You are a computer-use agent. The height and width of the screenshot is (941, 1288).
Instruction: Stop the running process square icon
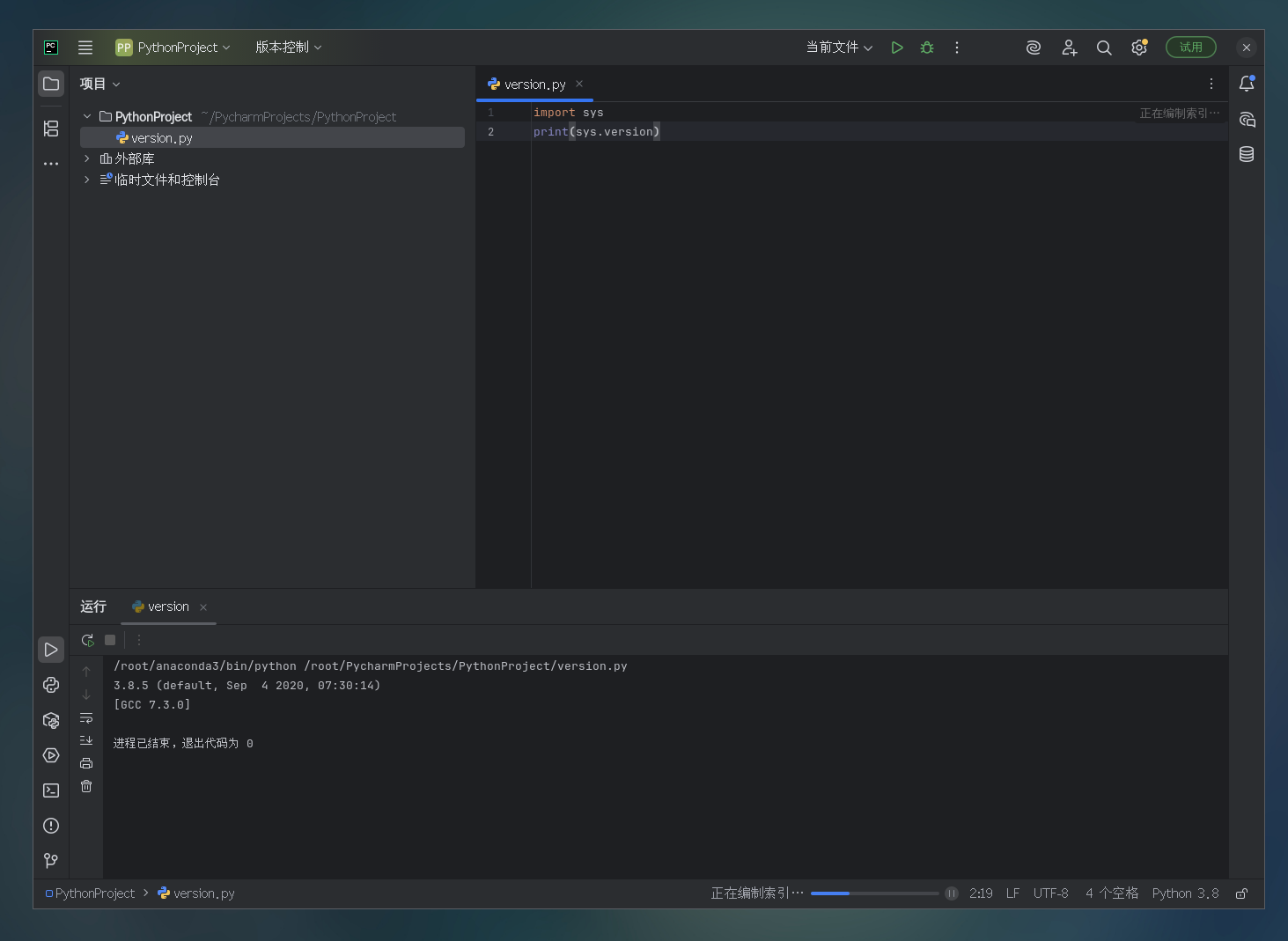[x=110, y=640]
